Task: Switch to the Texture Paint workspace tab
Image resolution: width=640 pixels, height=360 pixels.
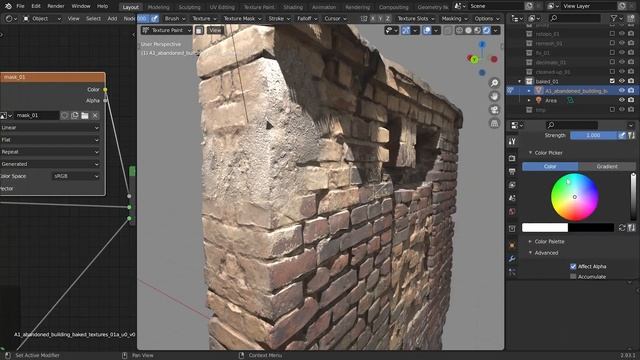Action: pos(259,7)
